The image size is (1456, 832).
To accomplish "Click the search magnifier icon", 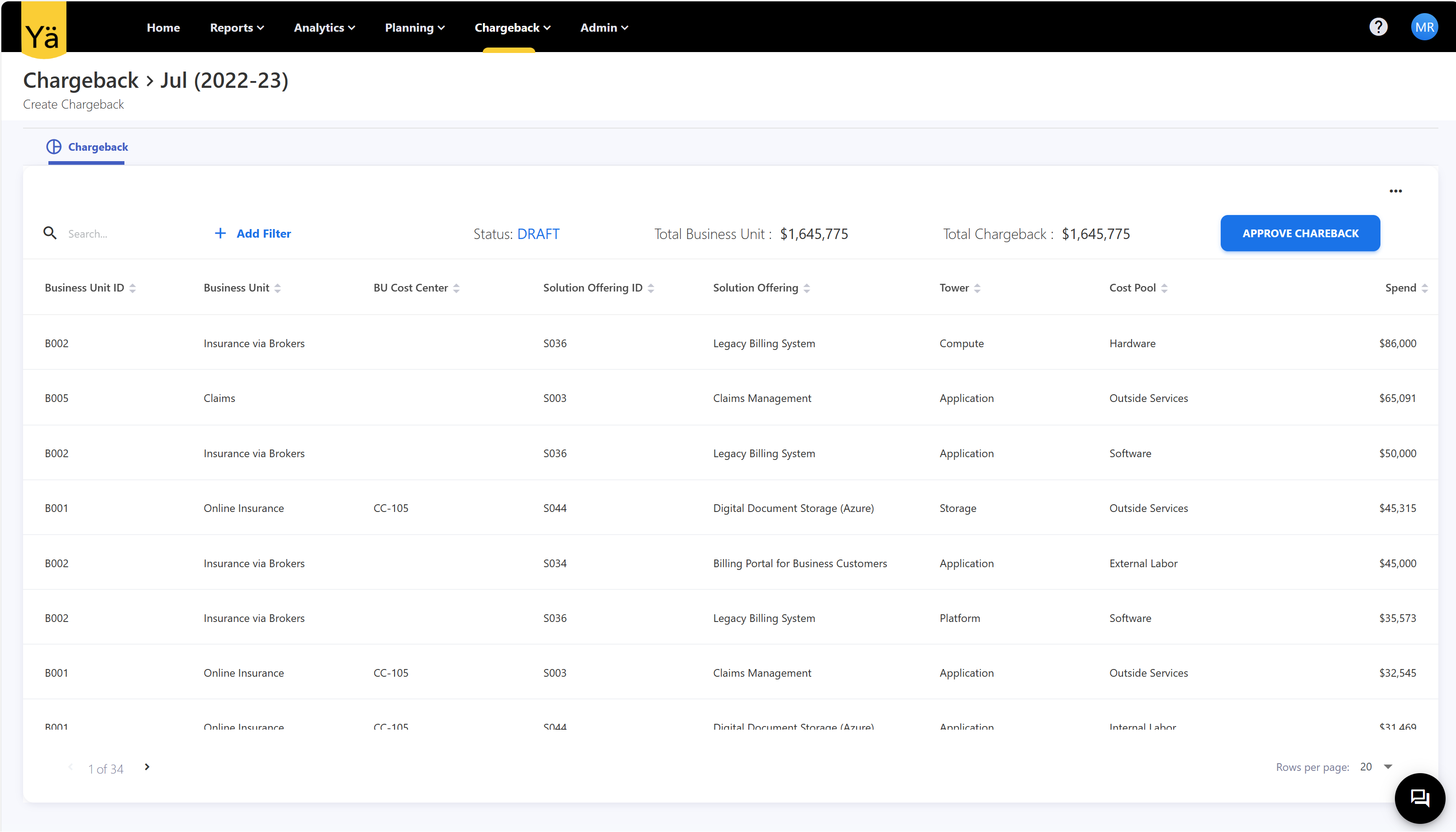I will (x=50, y=233).
